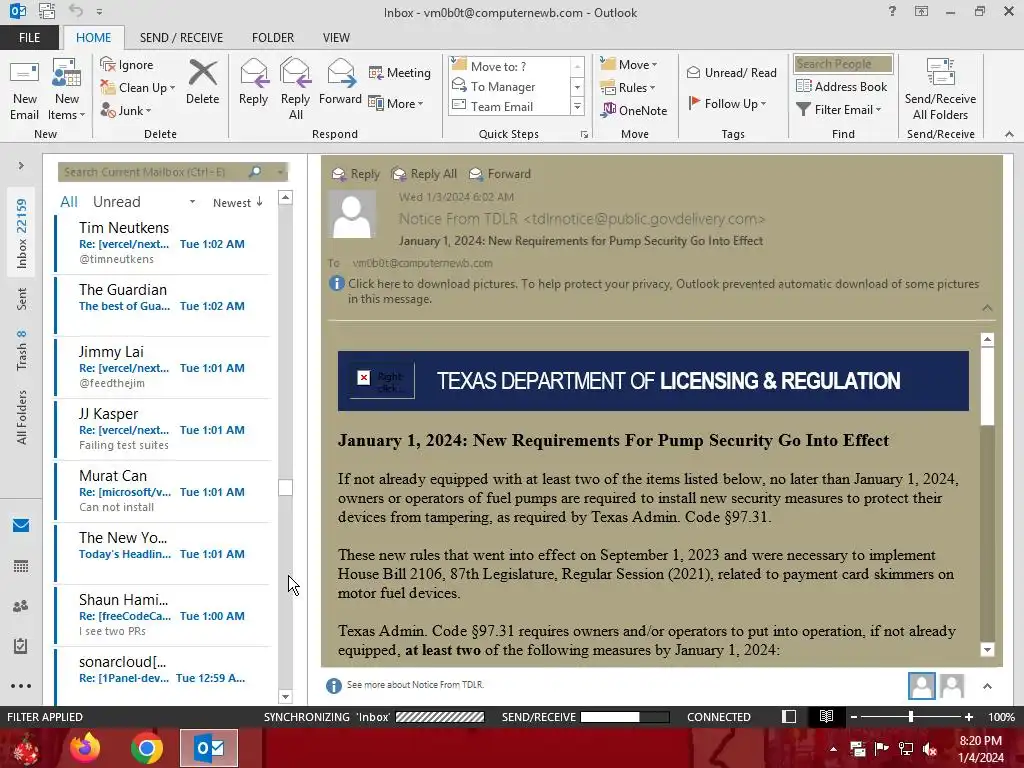Open the Follow Up flag menu
The height and width of the screenshot is (768, 1024).
pyautogui.click(x=728, y=103)
